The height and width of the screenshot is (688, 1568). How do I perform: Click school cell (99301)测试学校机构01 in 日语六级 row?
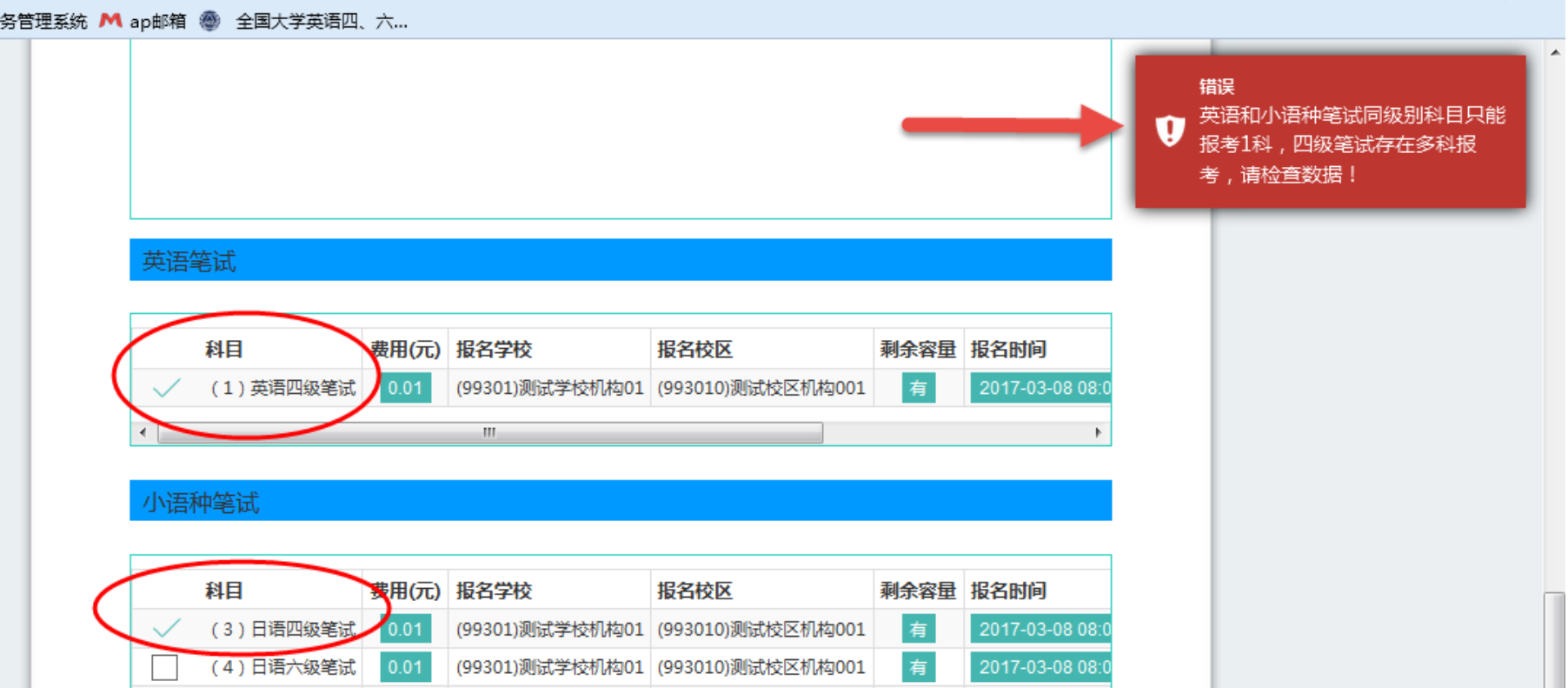[x=549, y=667]
